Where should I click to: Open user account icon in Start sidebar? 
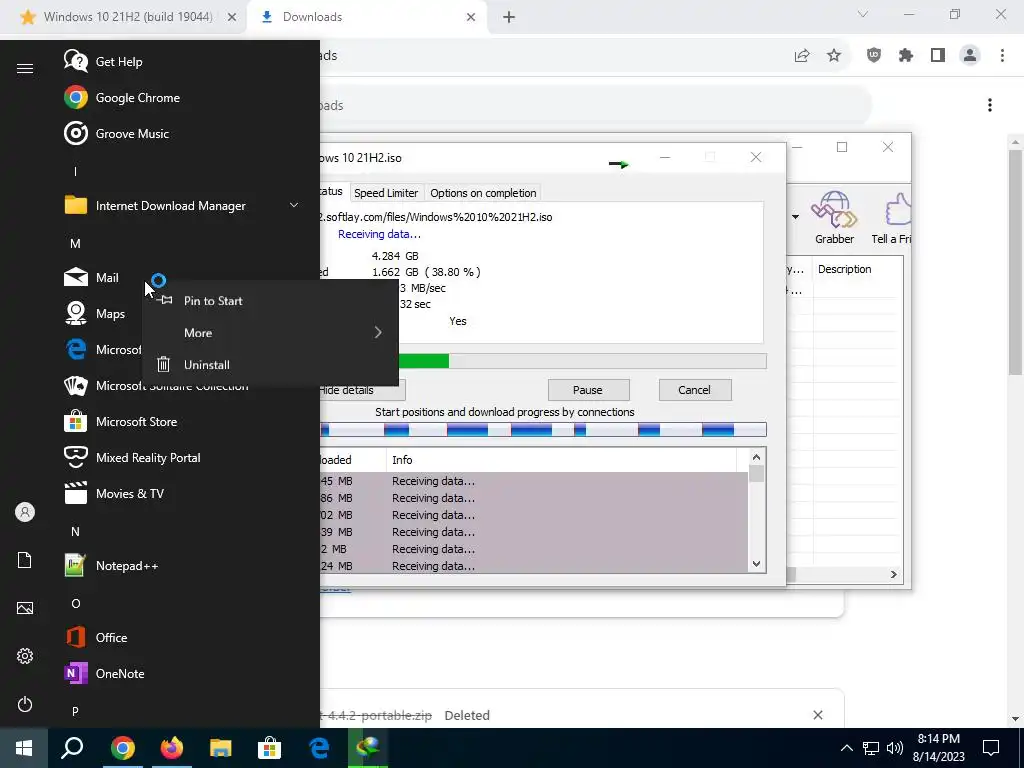pos(25,512)
